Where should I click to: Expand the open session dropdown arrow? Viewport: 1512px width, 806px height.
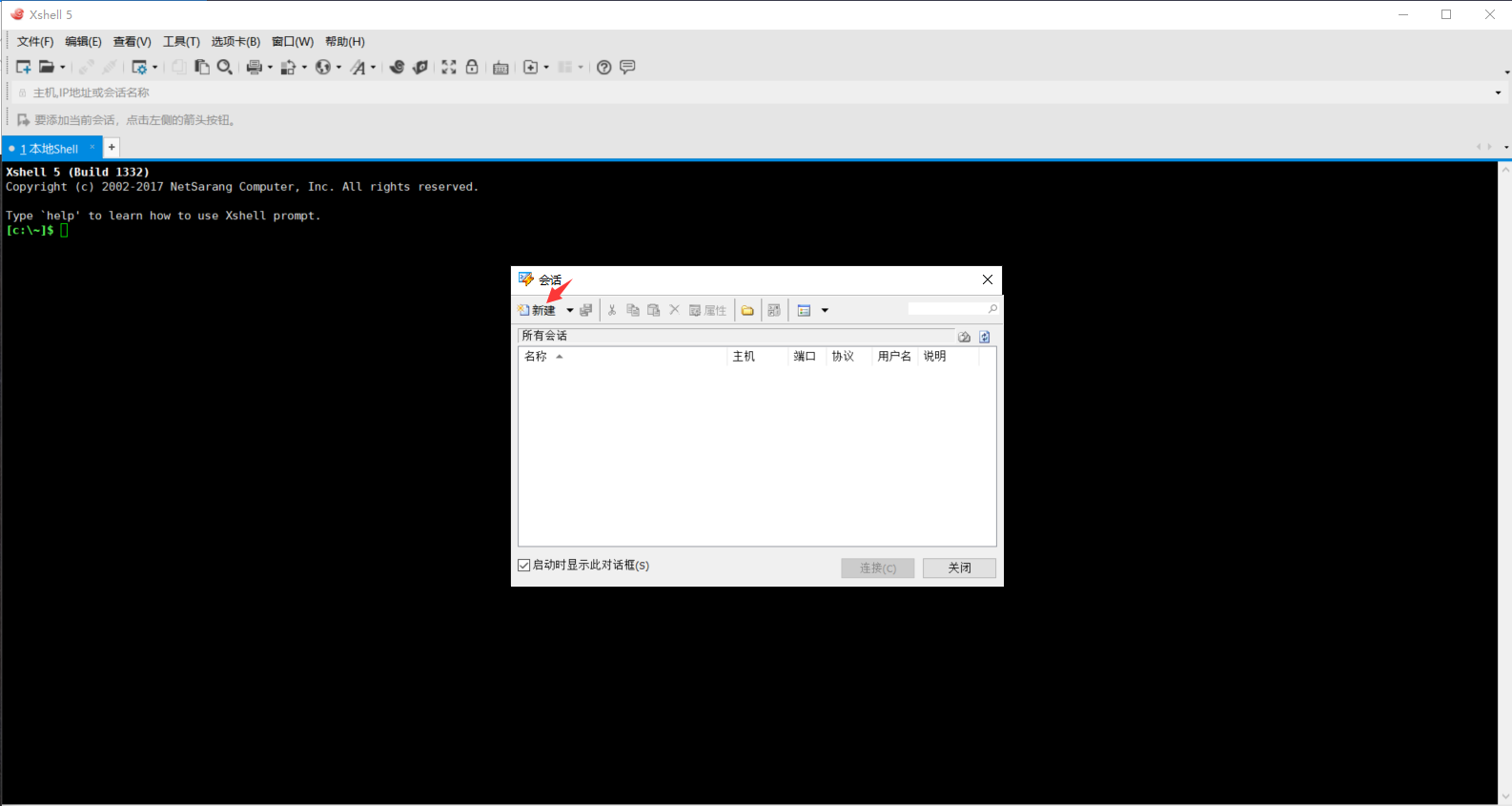(63, 67)
